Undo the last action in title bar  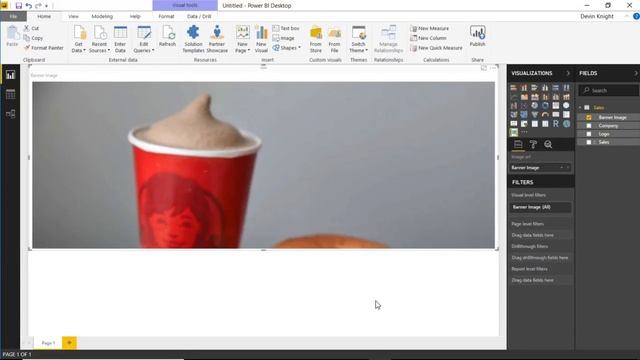click(29, 6)
